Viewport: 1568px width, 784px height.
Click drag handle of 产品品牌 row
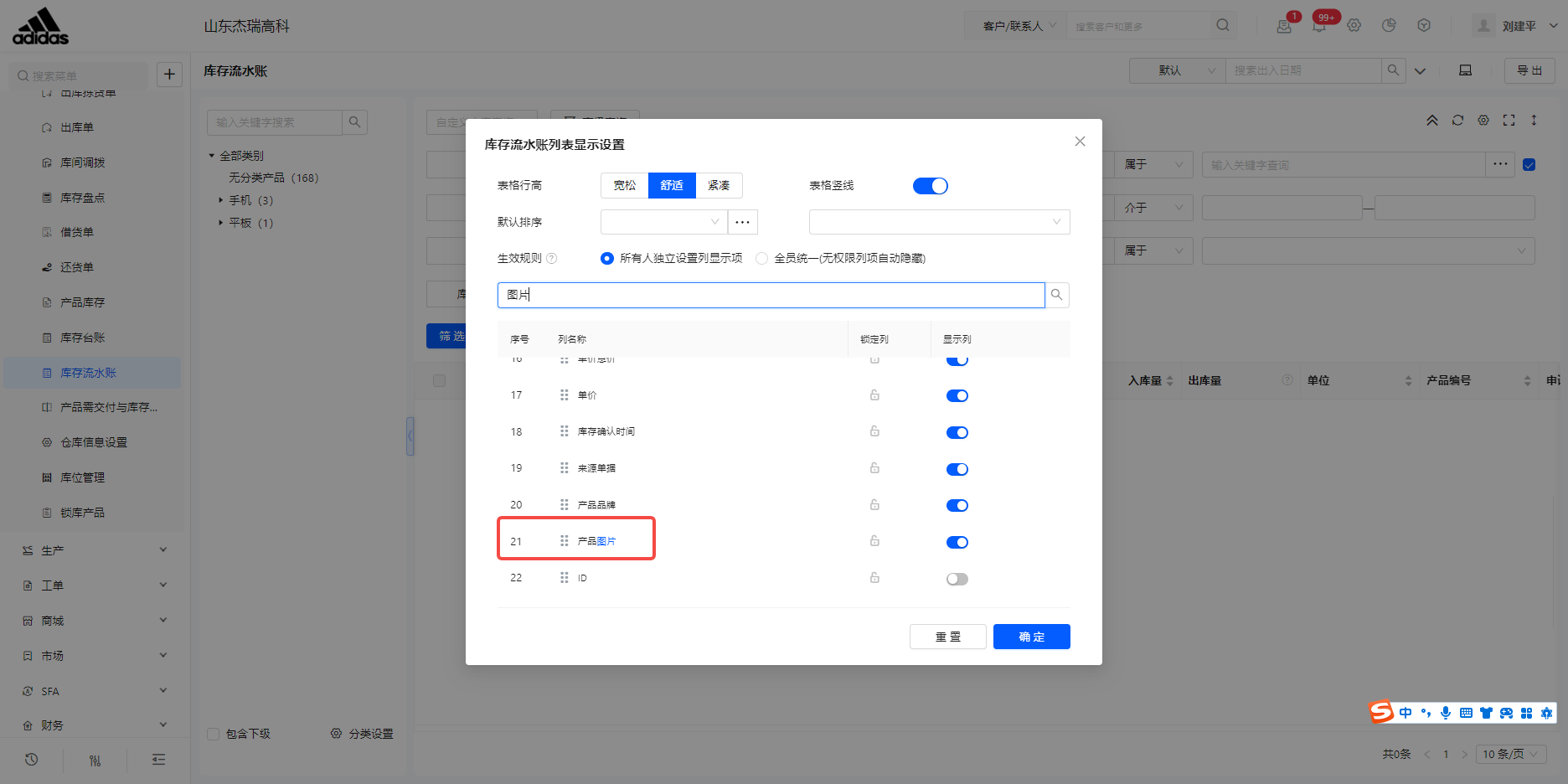[x=565, y=505]
